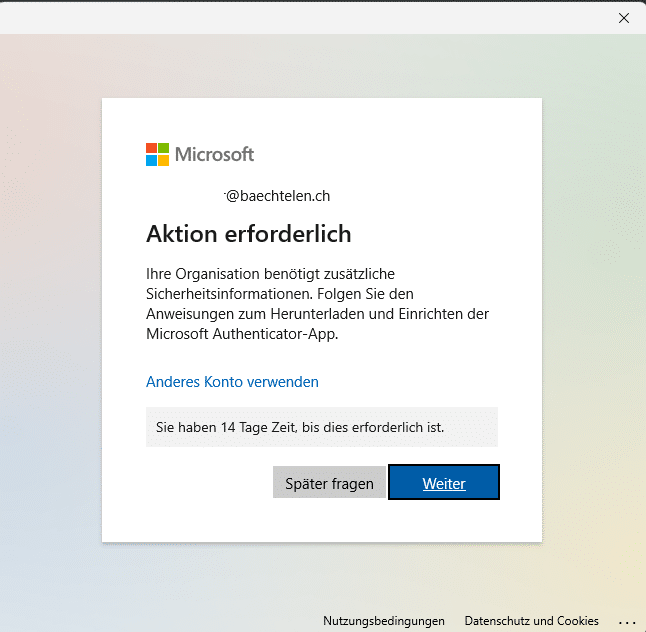
Task: Close the sign-in window with X
Action: pyautogui.click(x=624, y=18)
